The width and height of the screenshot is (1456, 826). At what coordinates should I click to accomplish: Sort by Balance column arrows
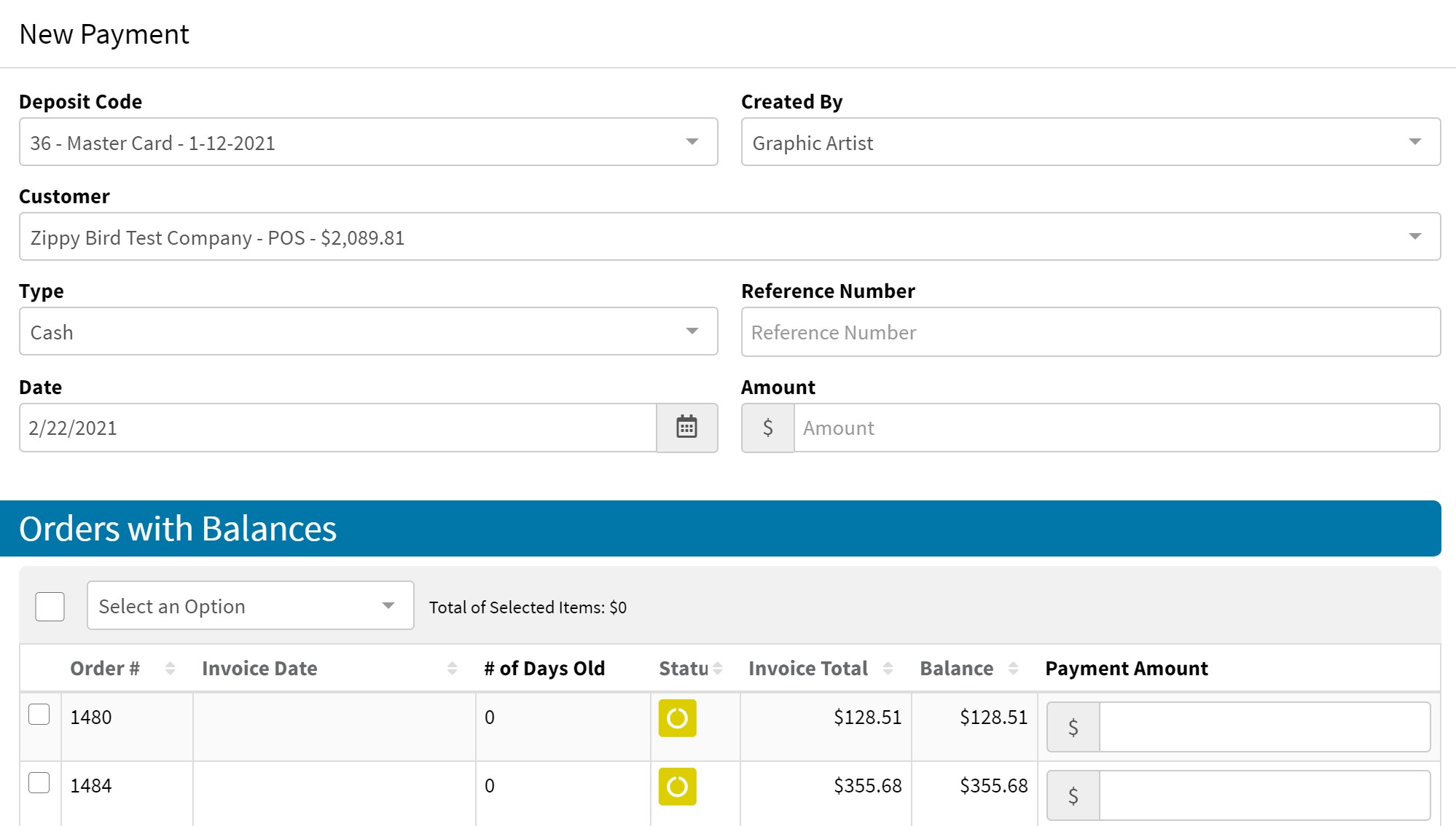(1013, 668)
